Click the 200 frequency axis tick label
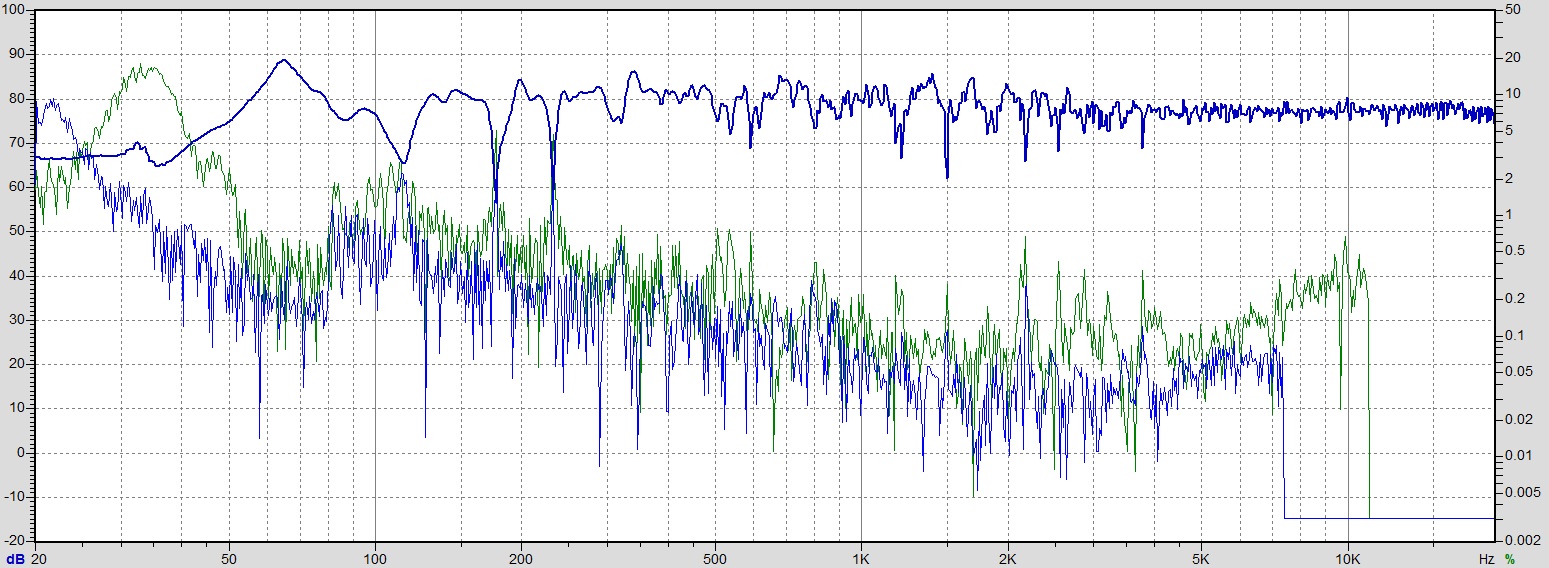 [x=520, y=558]
